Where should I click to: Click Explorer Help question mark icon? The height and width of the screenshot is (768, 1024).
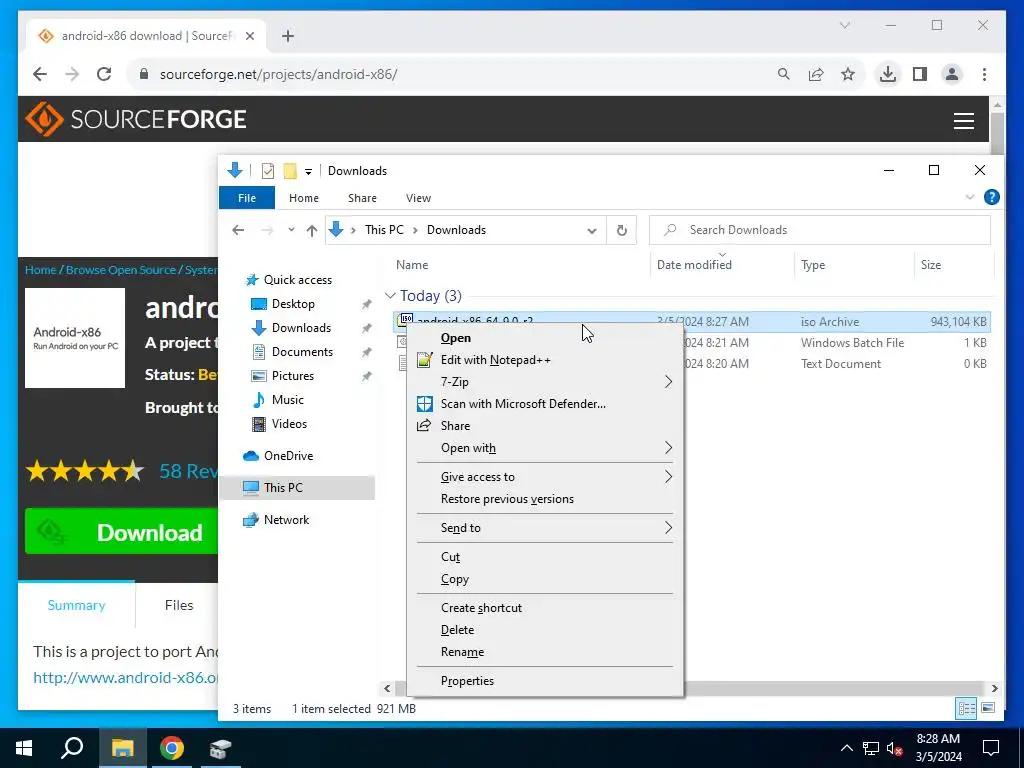click(x=991, y=197)
